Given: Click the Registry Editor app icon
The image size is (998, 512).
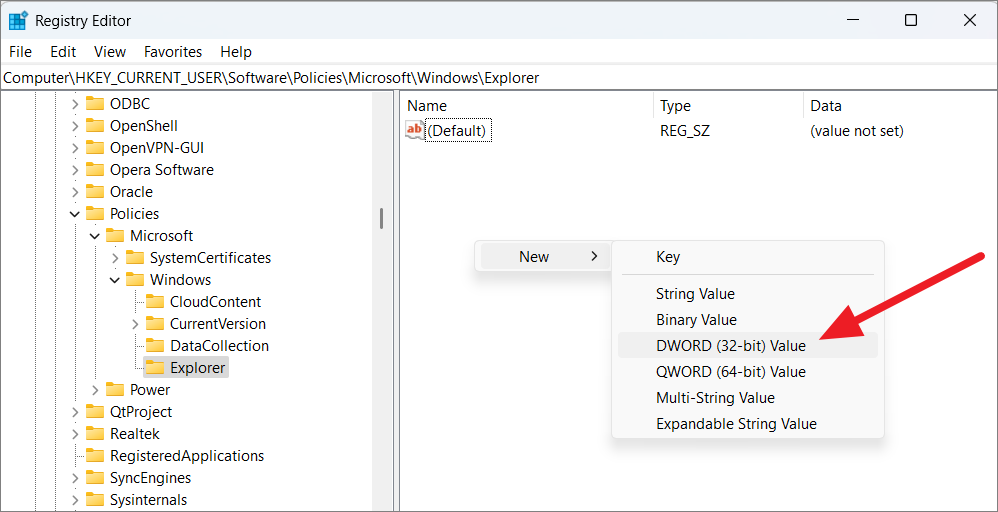Looking at the screenshot, I should 18,20.
